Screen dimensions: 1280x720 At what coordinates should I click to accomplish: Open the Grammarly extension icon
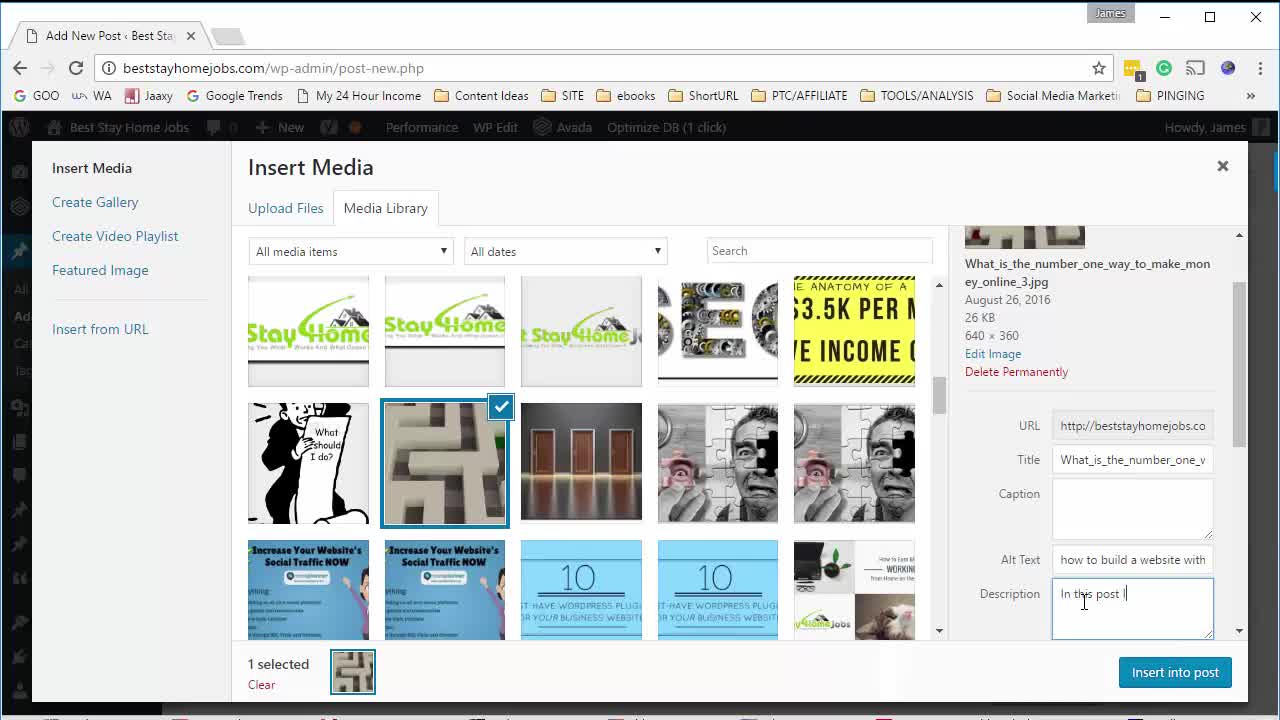click(x=1164, y=68)
